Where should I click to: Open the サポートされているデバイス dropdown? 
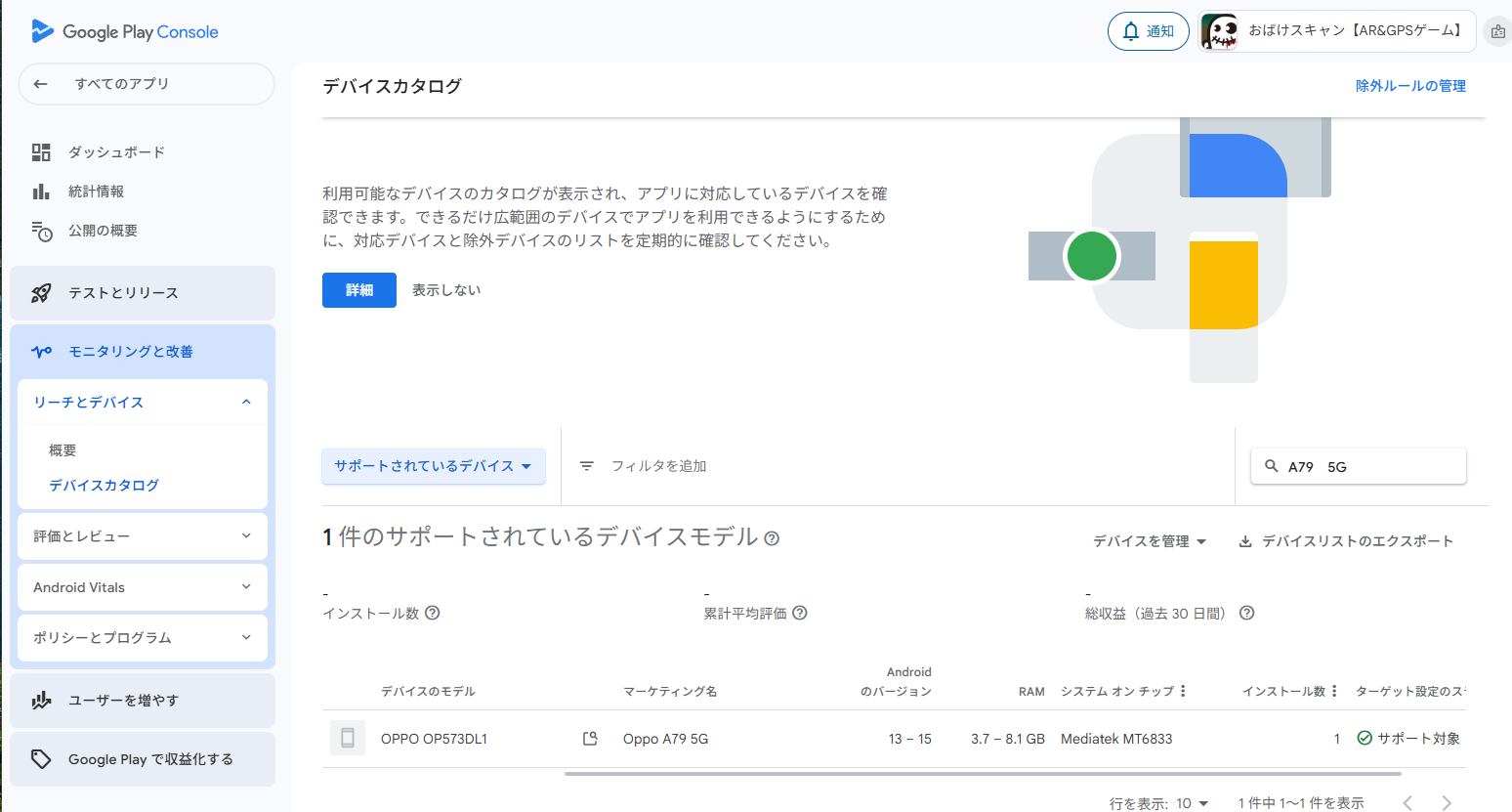pyautogui.click(x=433, y=466)
